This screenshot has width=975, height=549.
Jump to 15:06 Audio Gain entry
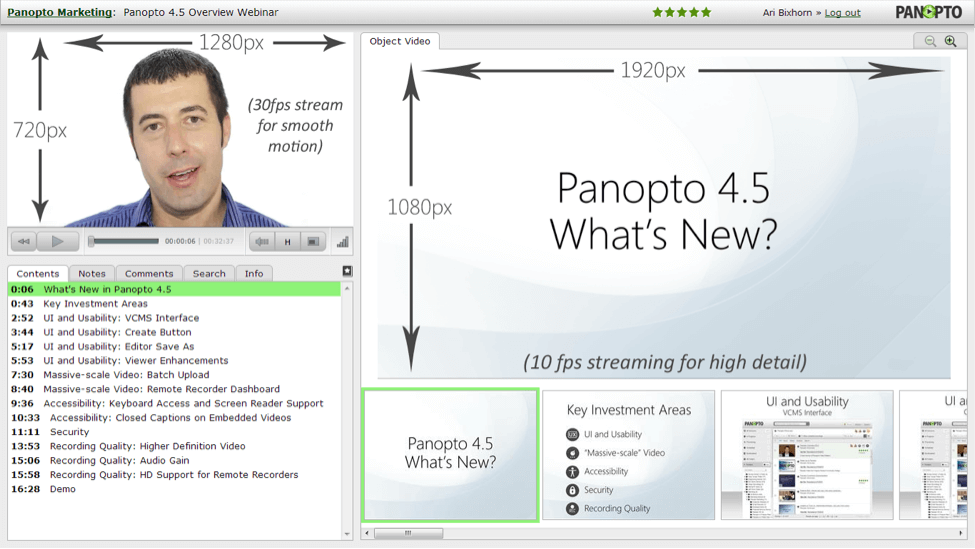click(174, 461)
